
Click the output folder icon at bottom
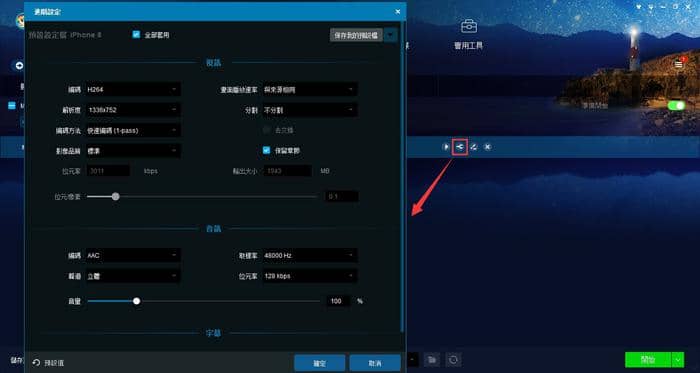pyautogui.click(x=431, y=360)
